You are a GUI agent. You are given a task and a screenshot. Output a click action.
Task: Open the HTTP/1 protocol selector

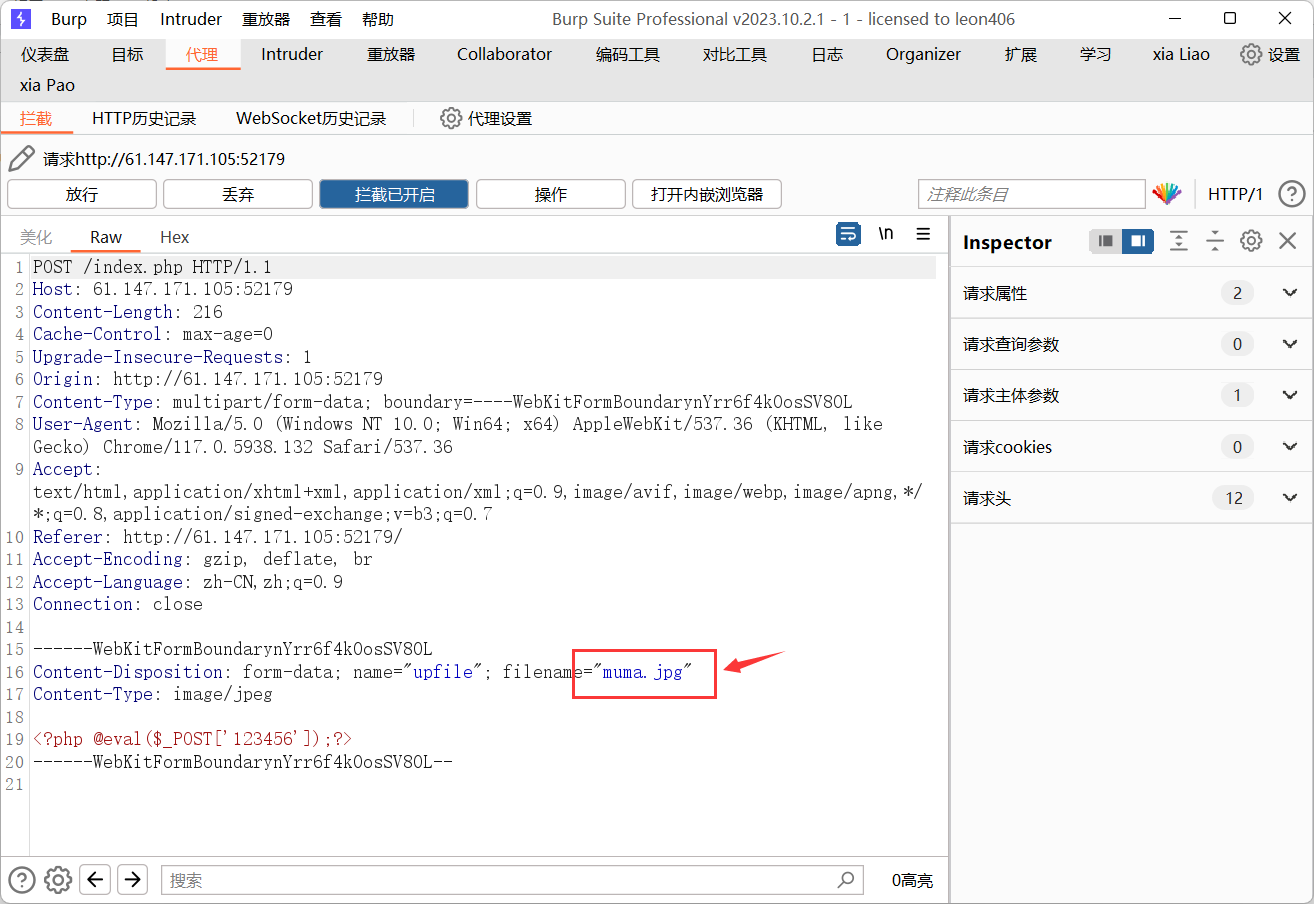1236,194
